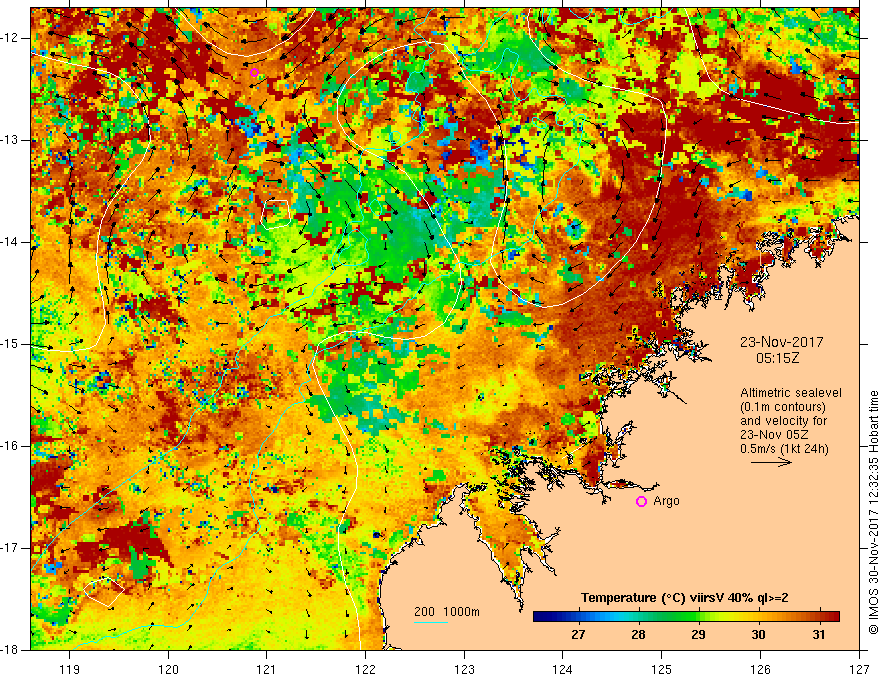This screenshot has height=680, width=880.
Task: Click the 'Argo' legend label
Action: (x=666, y=501)
